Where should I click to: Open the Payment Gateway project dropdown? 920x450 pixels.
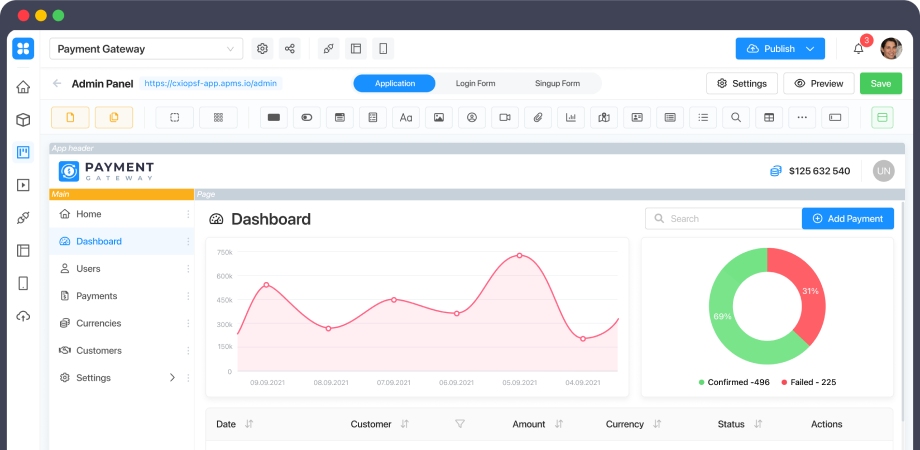pyautogui.click(x=146, y=49)
